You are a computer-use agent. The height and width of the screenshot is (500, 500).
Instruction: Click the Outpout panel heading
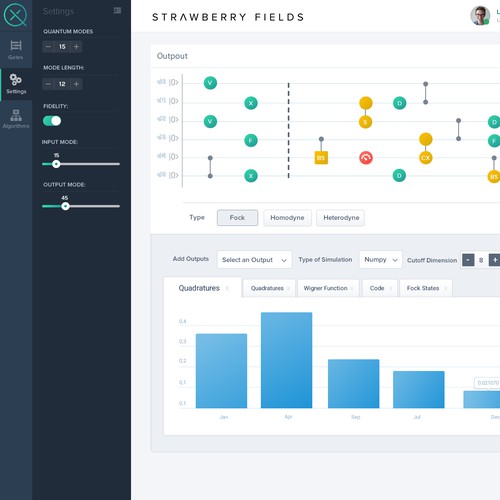click(172, 56)
